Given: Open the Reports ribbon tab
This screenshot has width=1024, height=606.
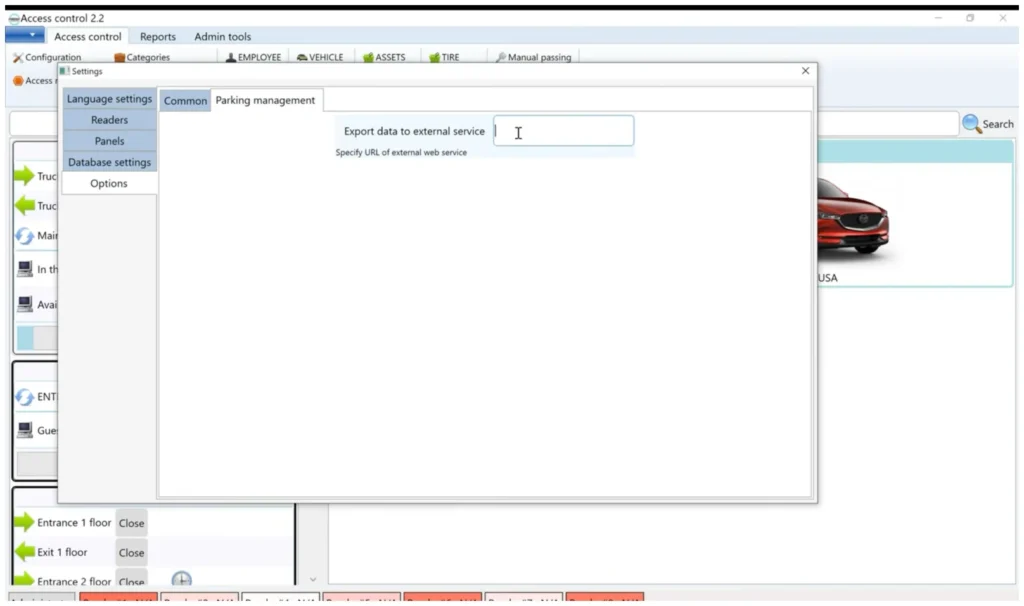Looking at the screenshot, I should (x=157, y=37).
